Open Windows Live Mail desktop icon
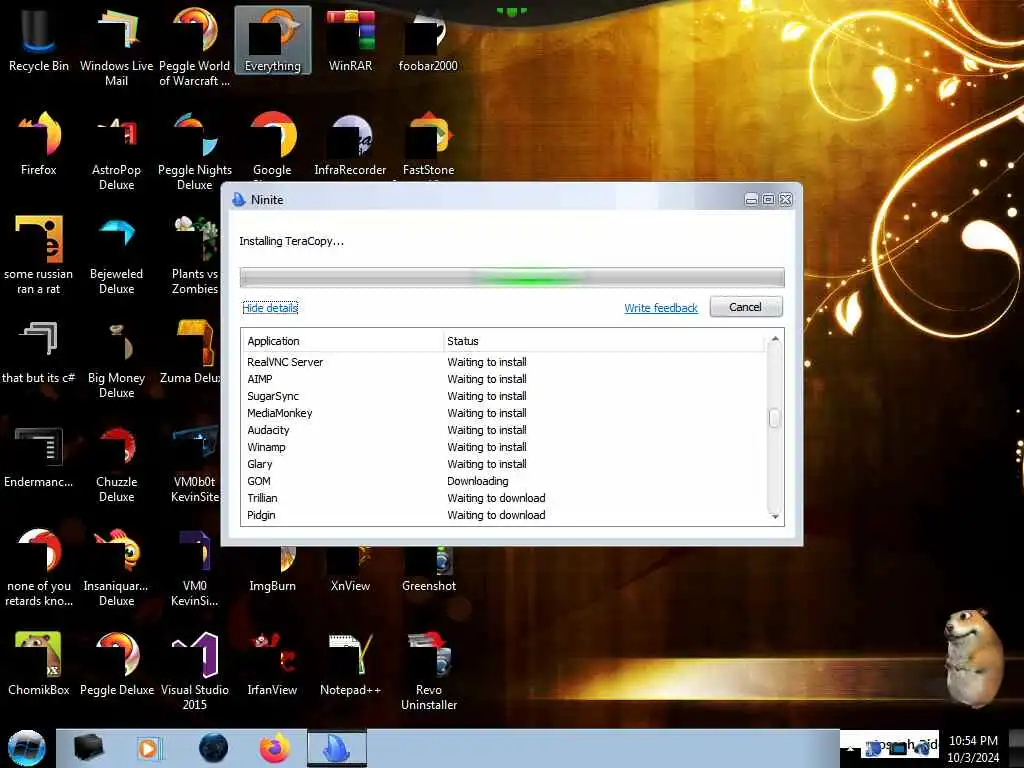1024x768 pixels. (x=116, y=47)
